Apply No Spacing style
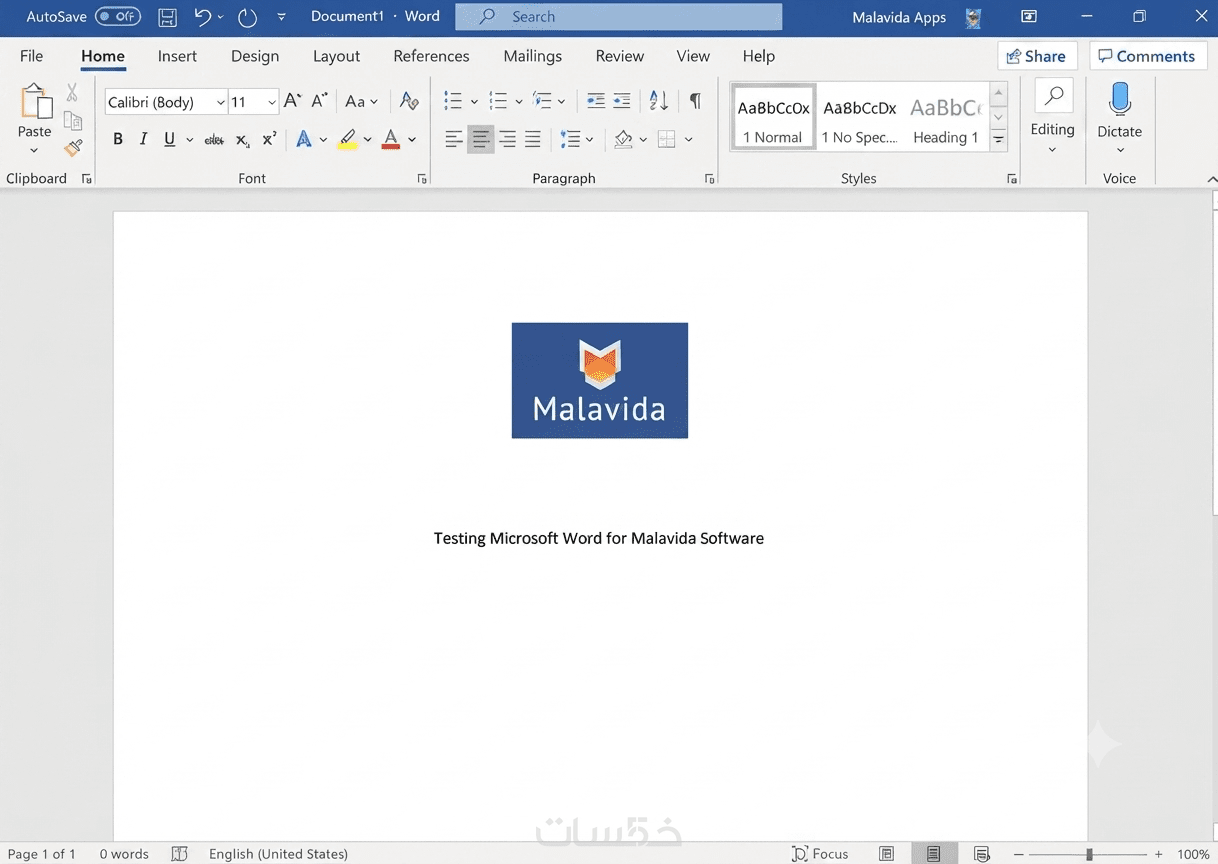1218x864 pixels. pyautogui.click(x=860, y=118)
